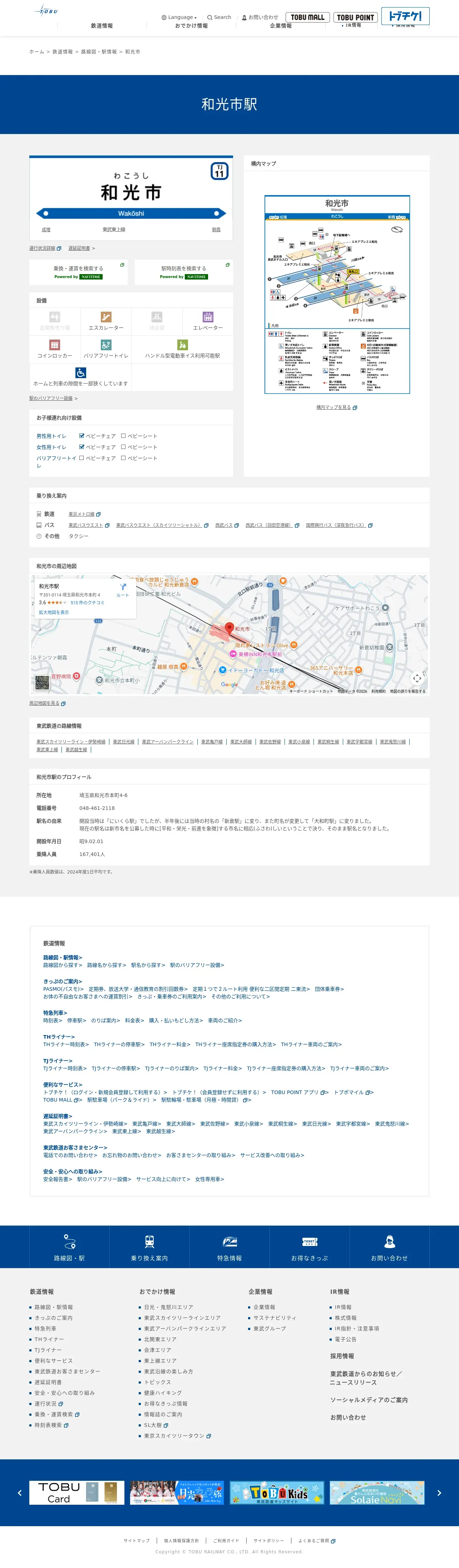The height and width of the screenshot is (1568, 459).
Task: Click お得なきっぷ ticket icon
Action: [x=310, y=1241]
